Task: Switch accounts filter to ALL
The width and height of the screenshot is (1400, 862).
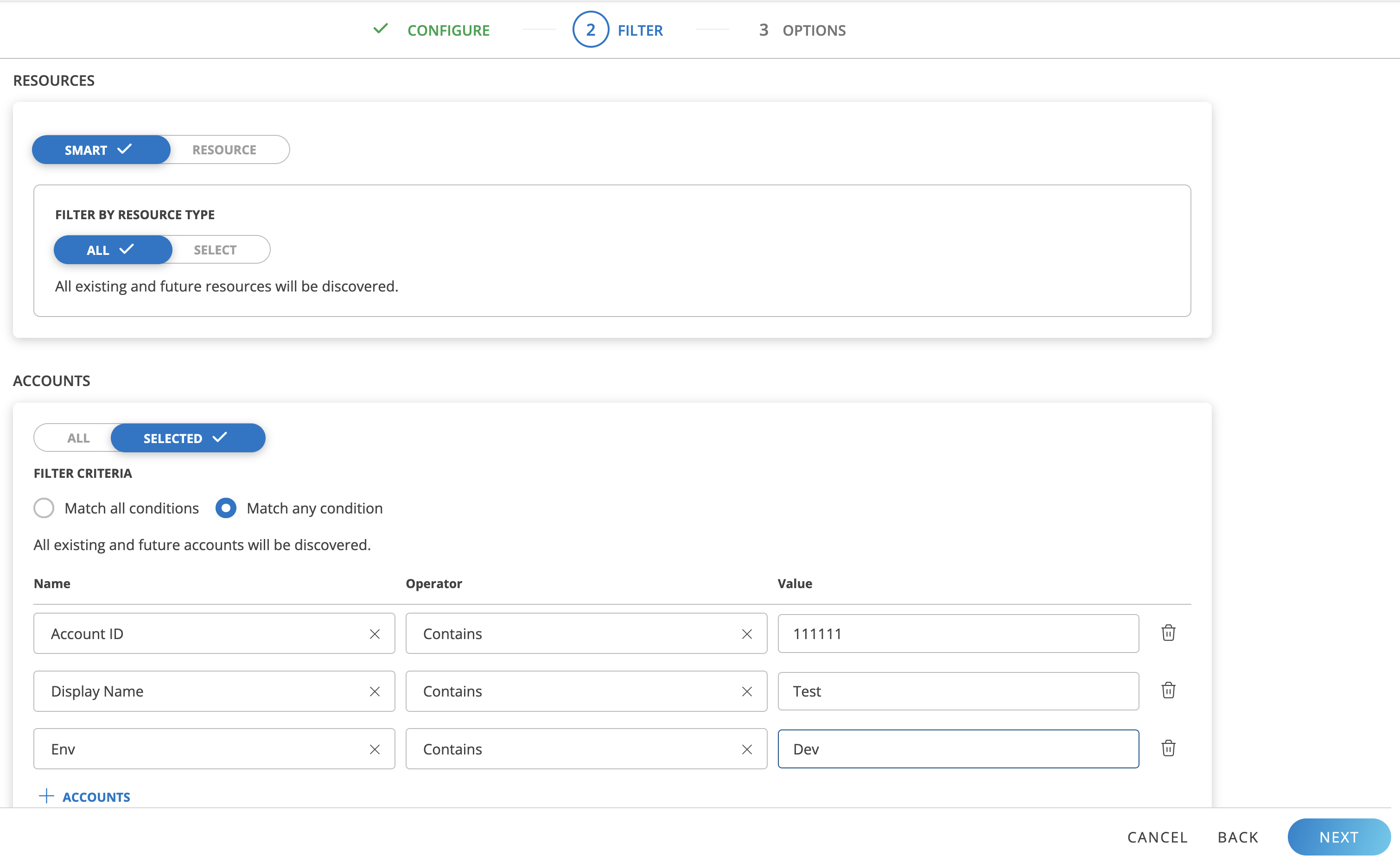Action: [x=78, y=438]
